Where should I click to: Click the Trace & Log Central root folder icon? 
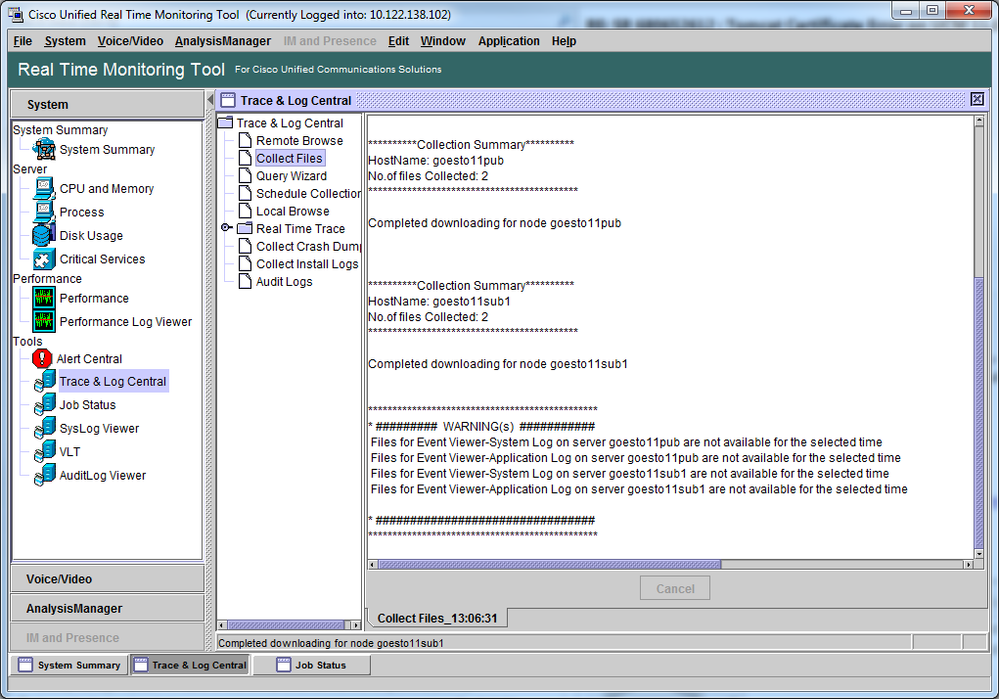tap(226, 122)
